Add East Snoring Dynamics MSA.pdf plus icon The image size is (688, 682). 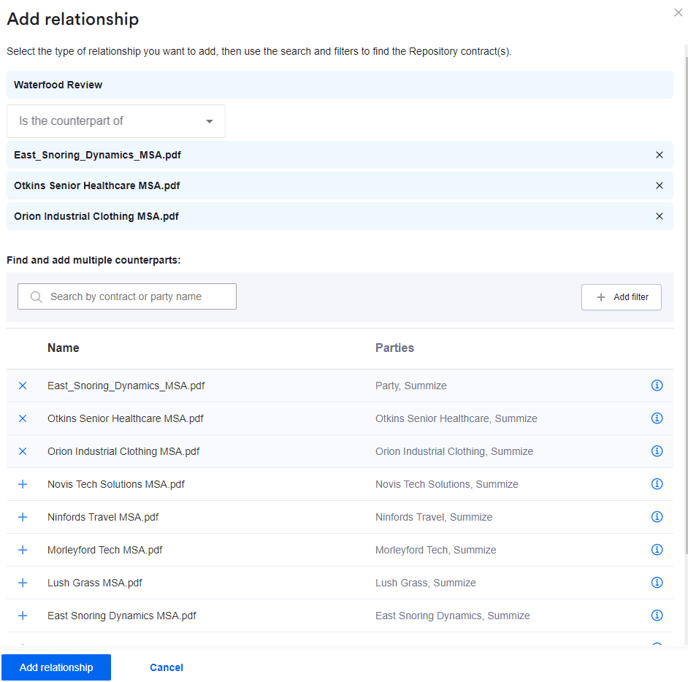[23, 616]
